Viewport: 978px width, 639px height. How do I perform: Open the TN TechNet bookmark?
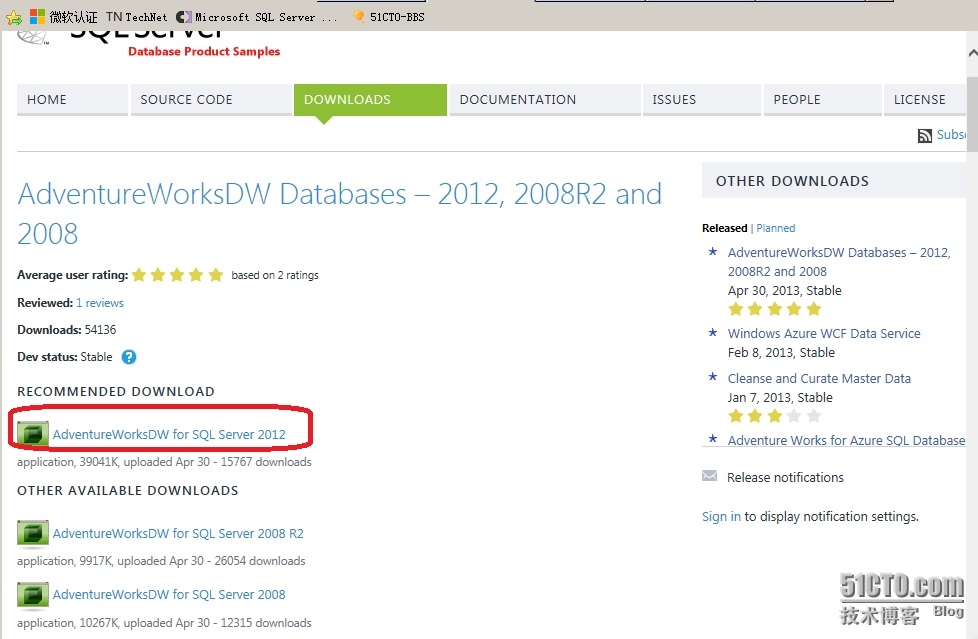tap(137, 17)
